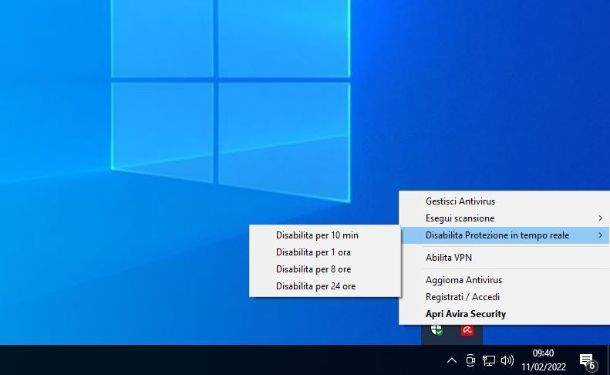Open Apri Avira Security entry
The image size is (610, 375).
click(x=504, y=314)
